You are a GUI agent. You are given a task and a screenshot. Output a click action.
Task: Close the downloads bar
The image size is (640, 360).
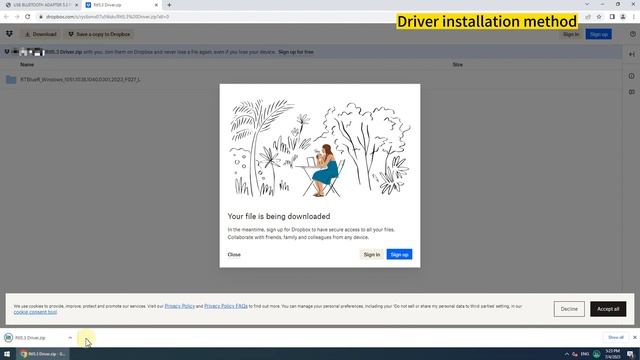pos(635,338)
